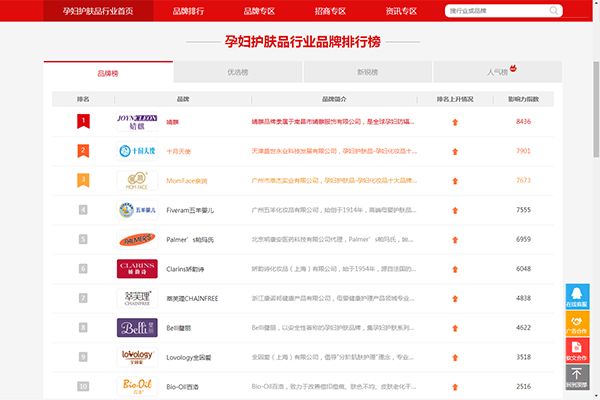Image resolution: width=600 pixels, height=400 pixels.
Task: Open the red document cooperation widget
Action: pos(577,350)
